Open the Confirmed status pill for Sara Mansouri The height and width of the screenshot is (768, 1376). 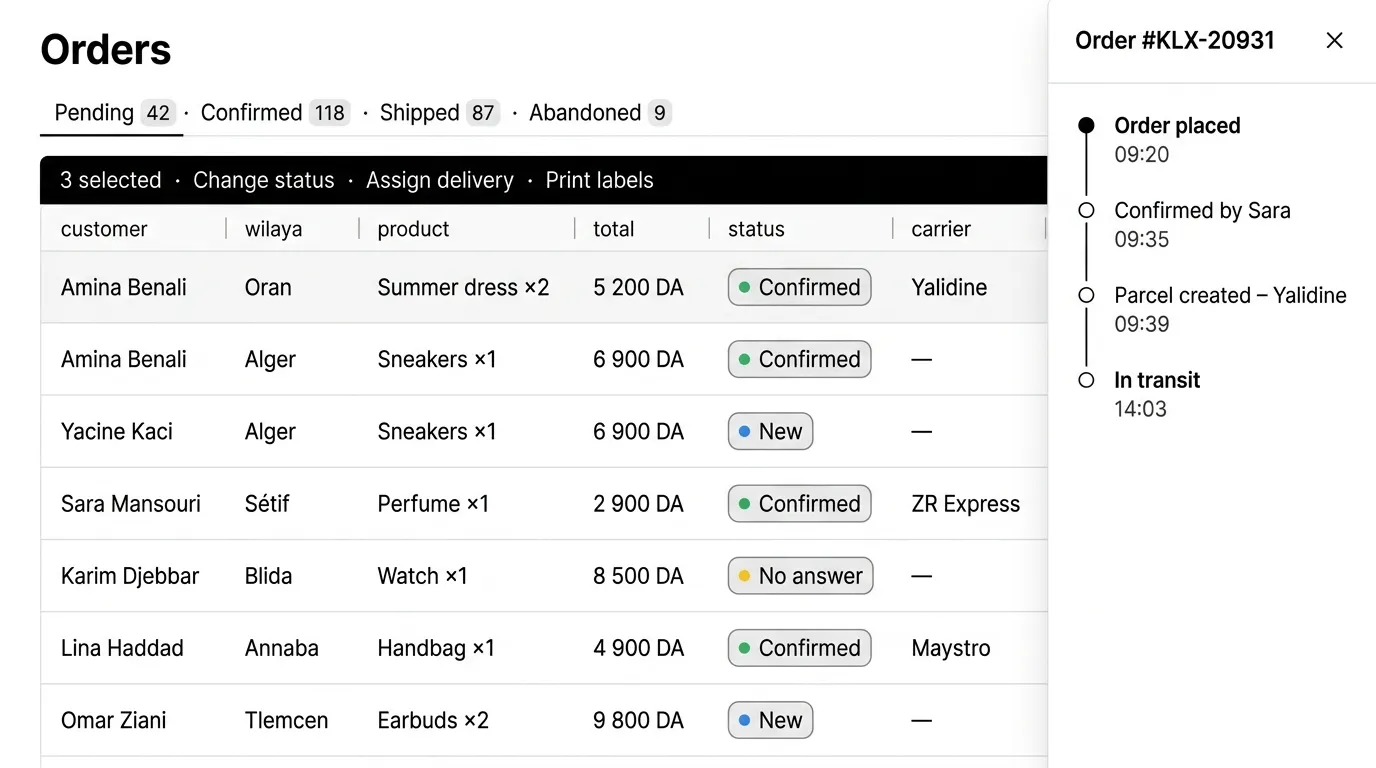pos(800,504)
